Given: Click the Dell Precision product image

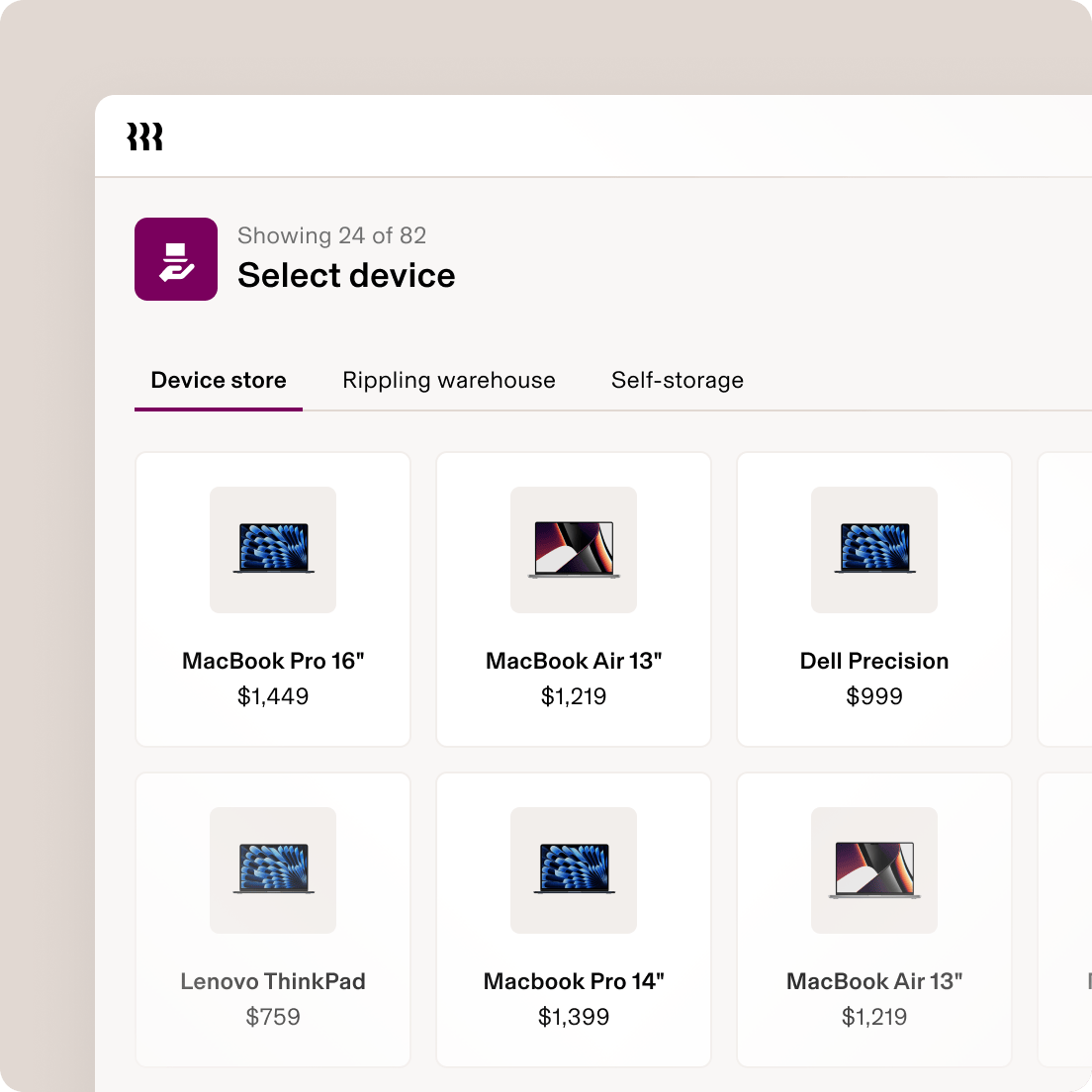Looking at the screenshot, I should click(x=874, y=550).
